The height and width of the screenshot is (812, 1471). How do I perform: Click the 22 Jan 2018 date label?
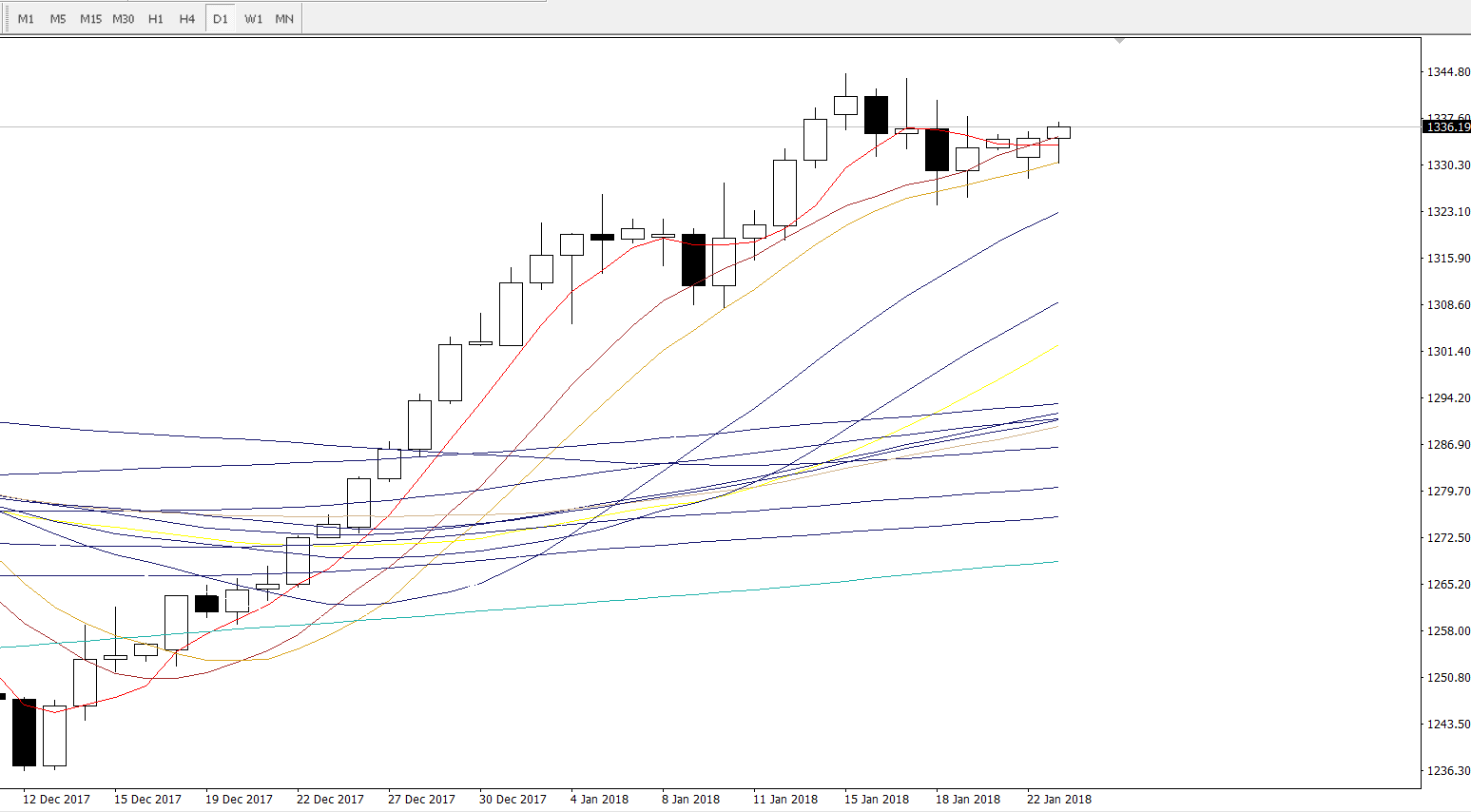(x=1058, y=800)
